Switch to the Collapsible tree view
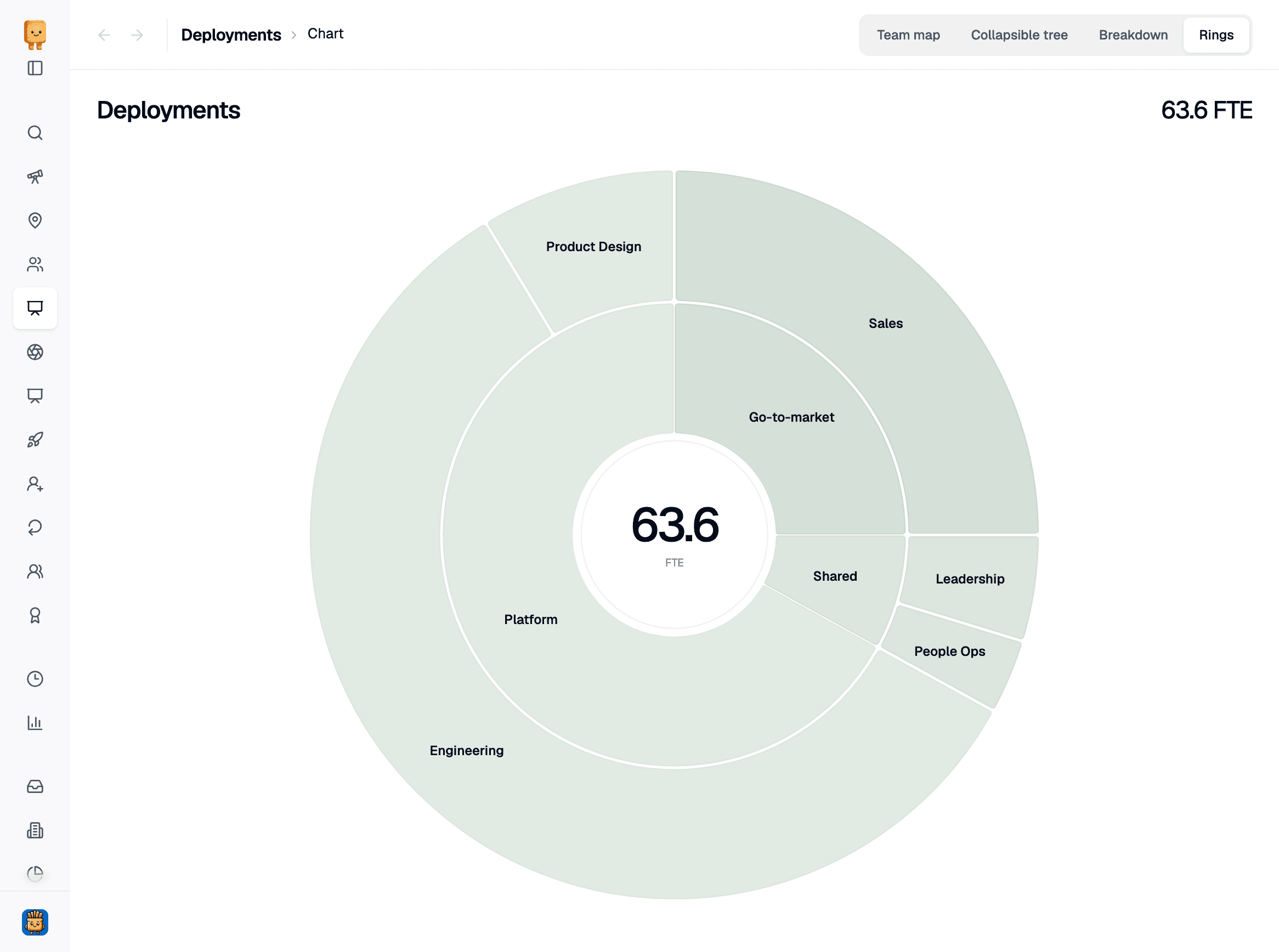Viewport: 1279px width, 952px height. pyautogui.click(x=1019, y=35)
